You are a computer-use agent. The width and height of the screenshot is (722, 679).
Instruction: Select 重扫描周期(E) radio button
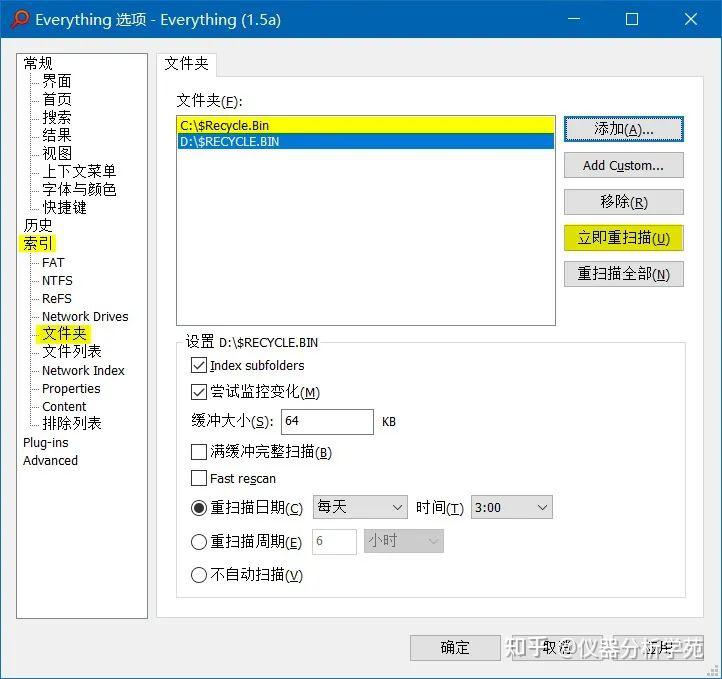(198, 542)
